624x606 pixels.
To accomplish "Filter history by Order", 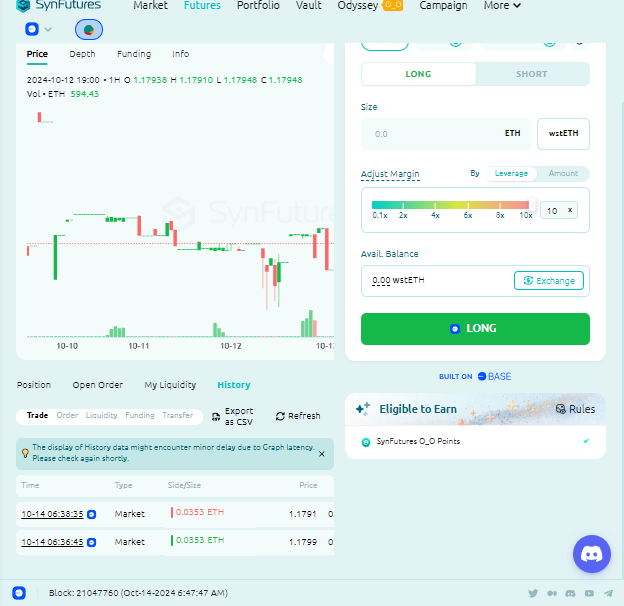I will coord(67,415).
